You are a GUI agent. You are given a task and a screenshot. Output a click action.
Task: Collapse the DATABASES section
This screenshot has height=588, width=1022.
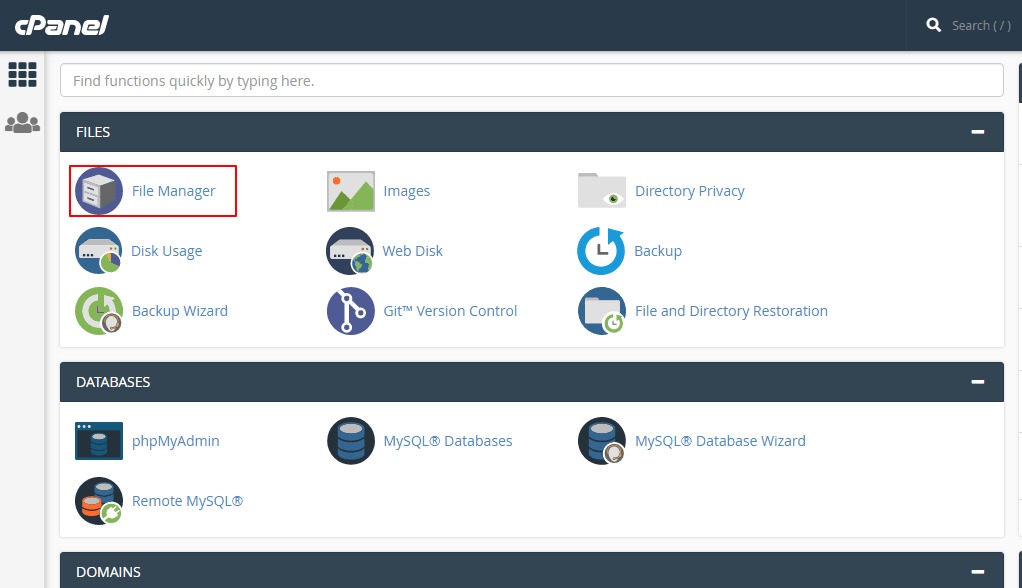click(978, 382)
